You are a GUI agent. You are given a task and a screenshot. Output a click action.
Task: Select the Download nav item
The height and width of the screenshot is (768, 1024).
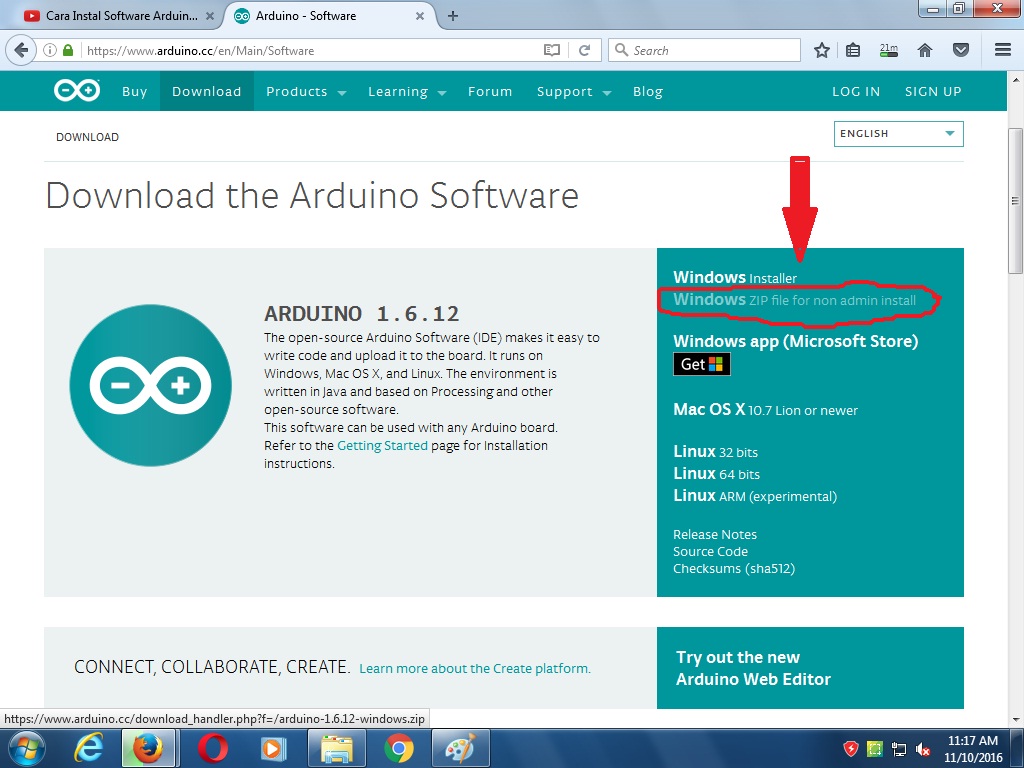point(206,91)
